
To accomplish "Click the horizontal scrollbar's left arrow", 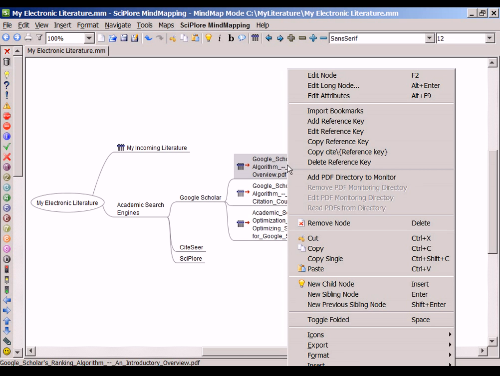I will pyautogui.click(x=31, y=351).
